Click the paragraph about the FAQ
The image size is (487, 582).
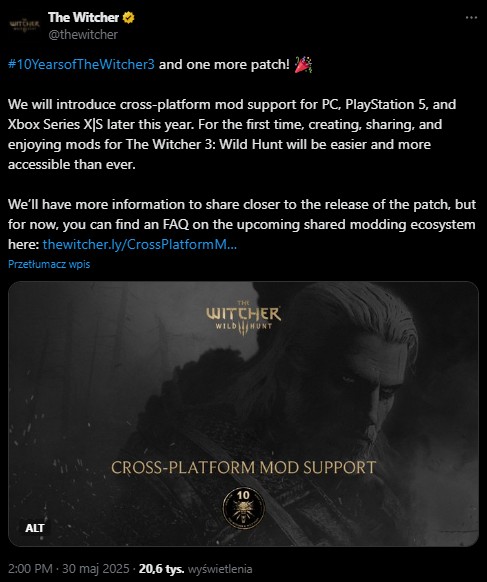tap(242, 224)
